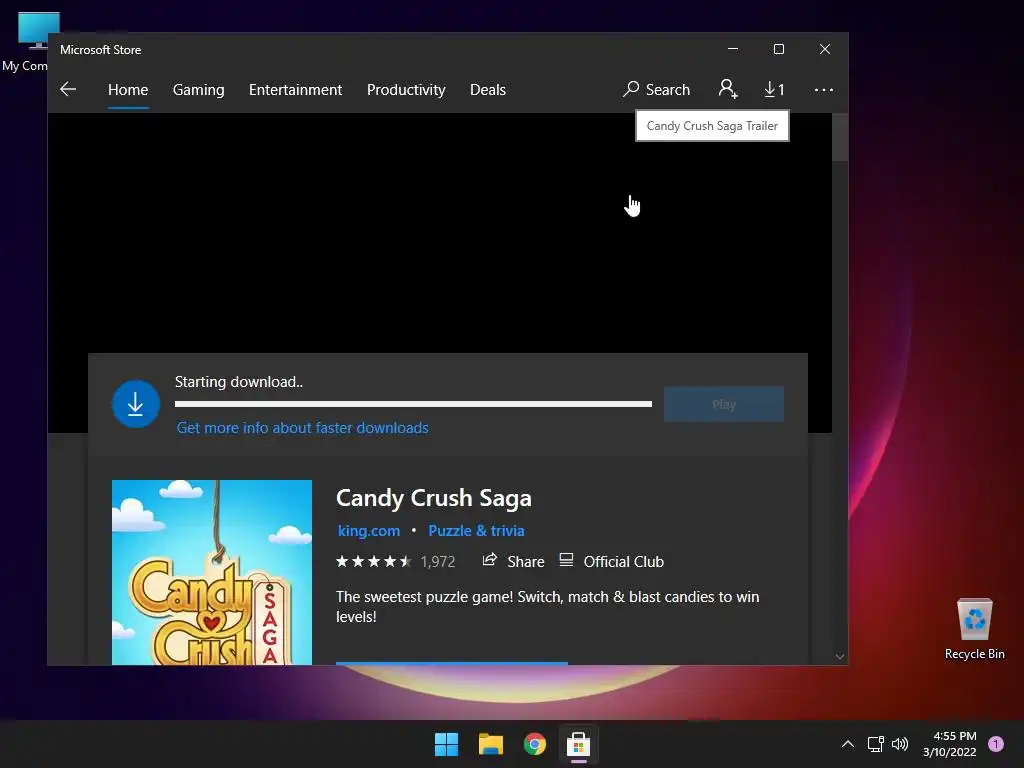Image resolution: width=1024 pixels, height=768 pixels.
Task: Open the clock showing 4:55 PM
Action: 950,744
